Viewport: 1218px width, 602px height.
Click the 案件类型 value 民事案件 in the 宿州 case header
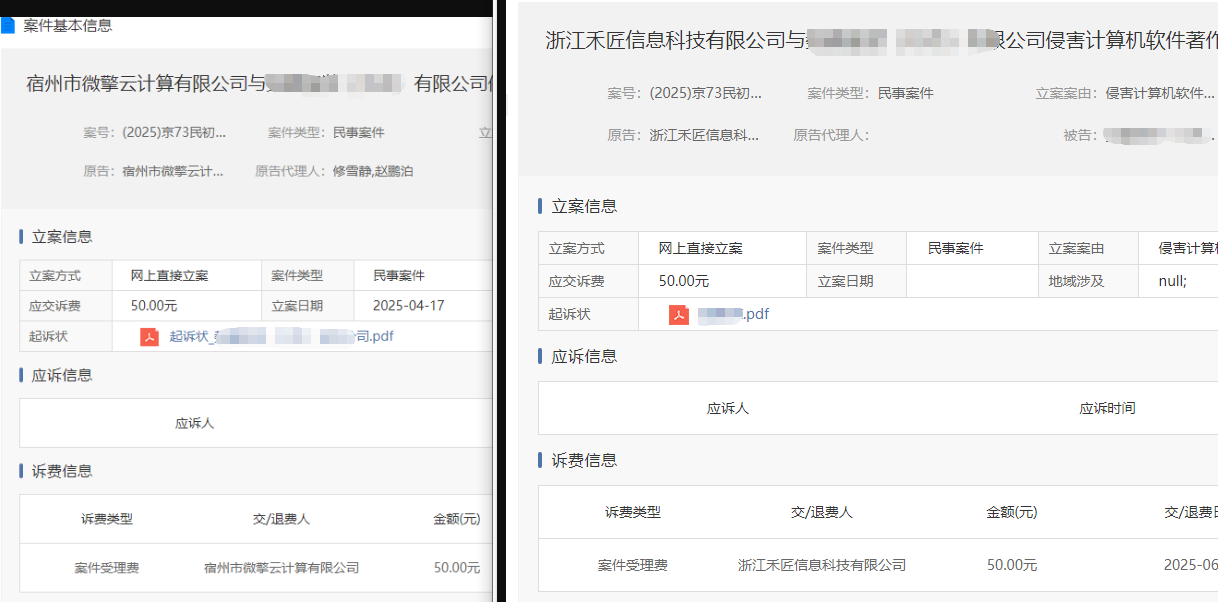[358, 132]
